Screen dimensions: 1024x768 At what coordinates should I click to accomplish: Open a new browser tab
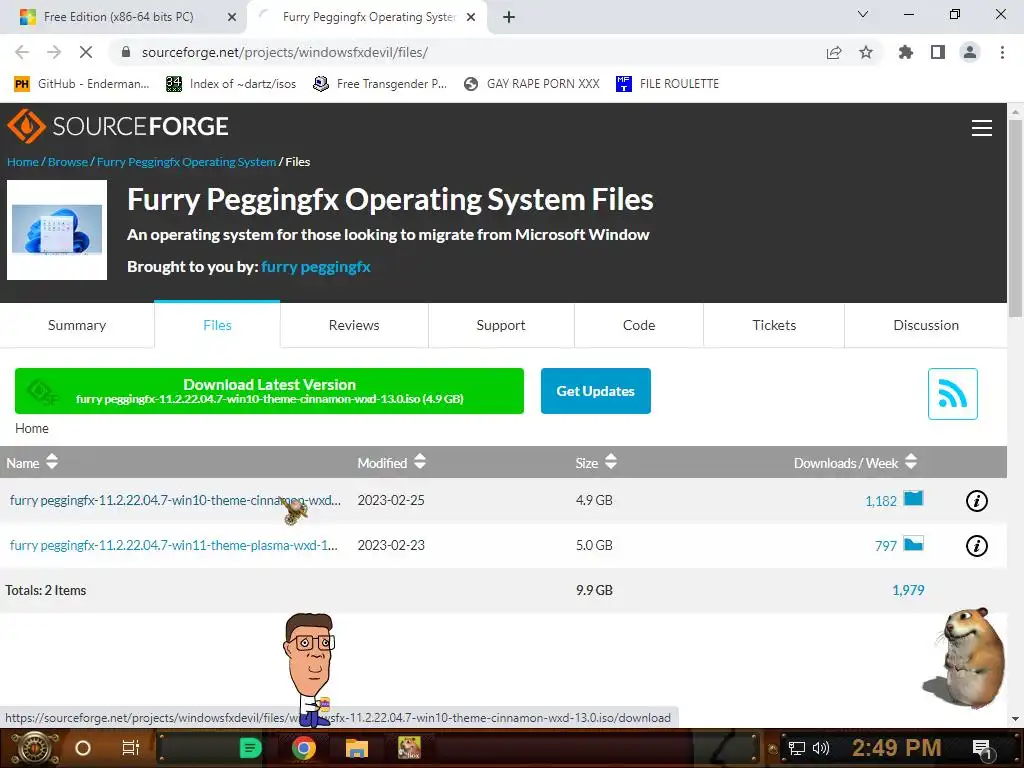click(509, 17)
